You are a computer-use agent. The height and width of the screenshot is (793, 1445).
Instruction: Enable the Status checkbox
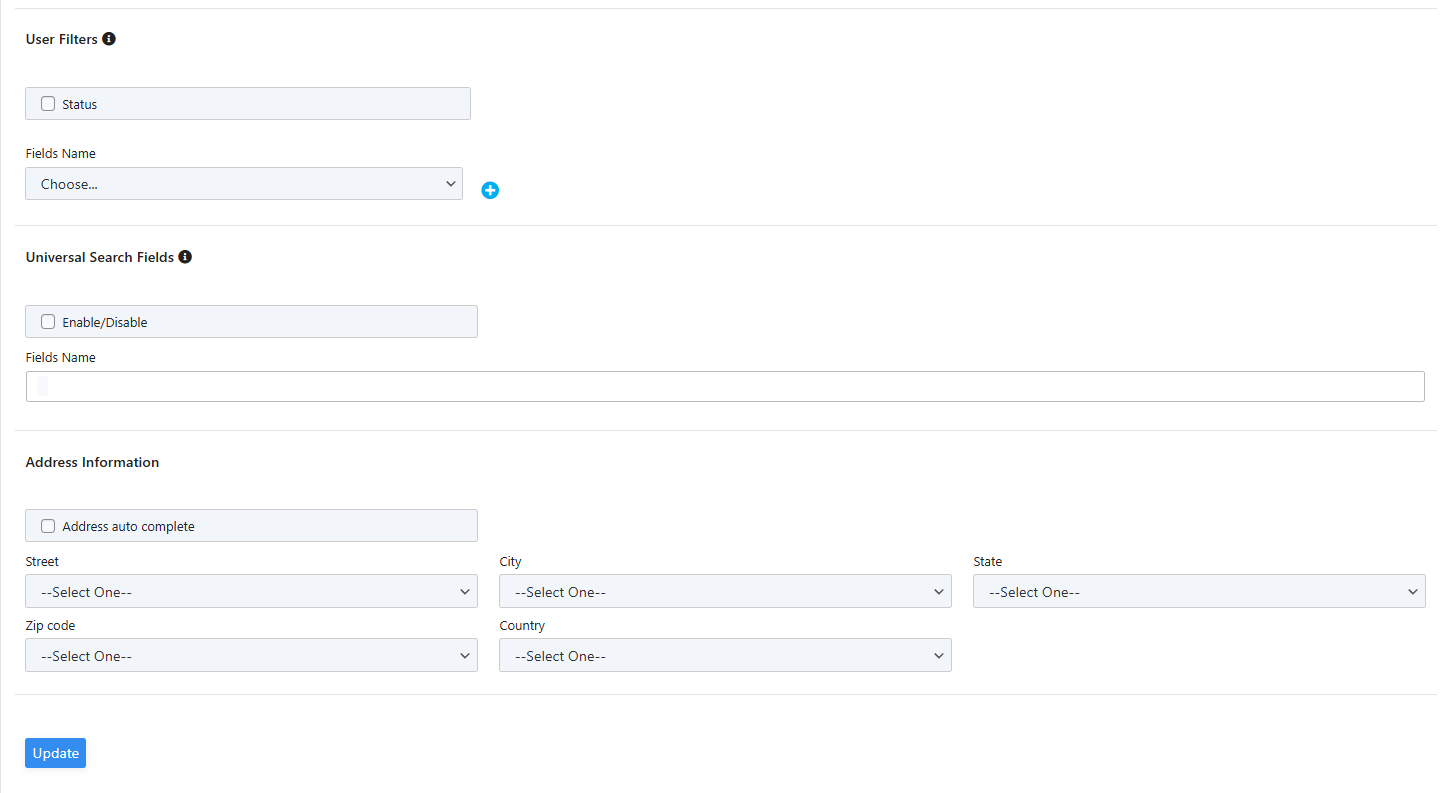[x=48, y=104]
